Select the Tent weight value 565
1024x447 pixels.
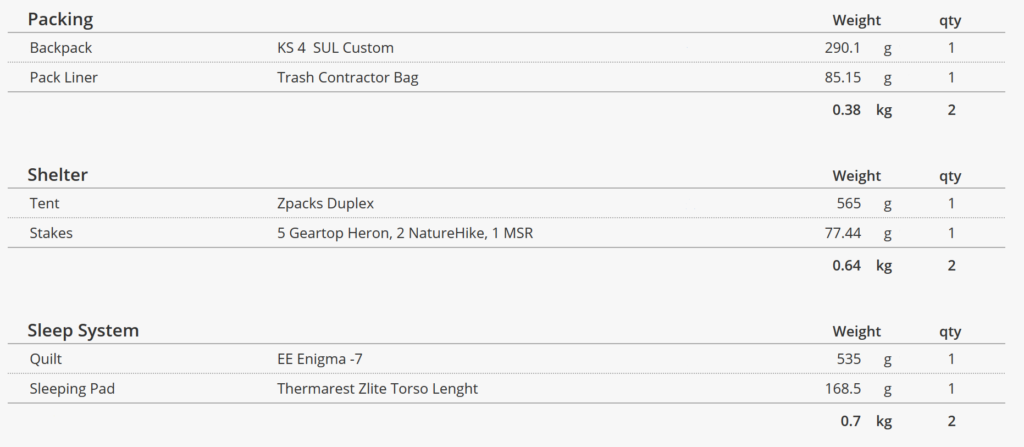click(848, 203)
